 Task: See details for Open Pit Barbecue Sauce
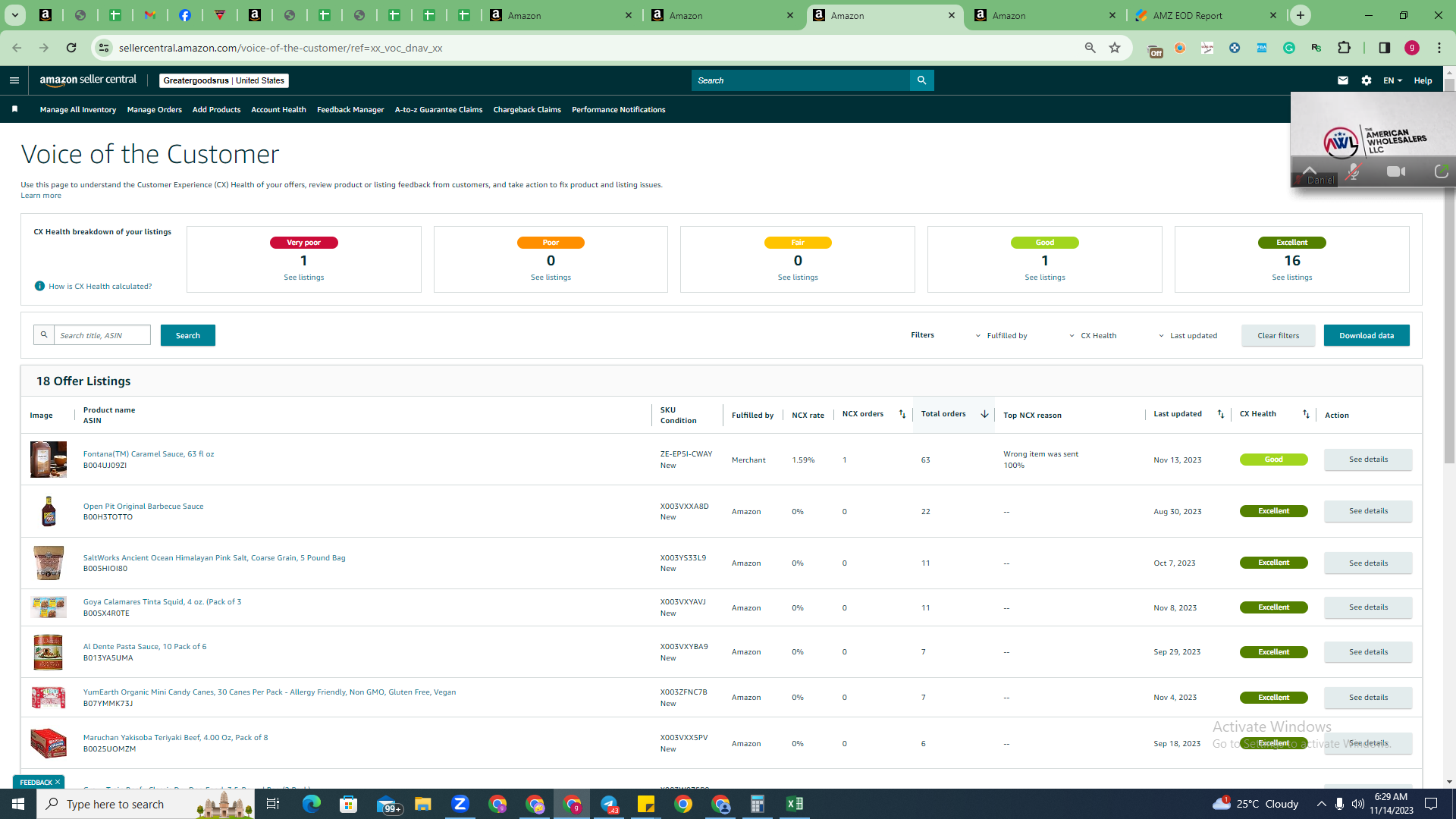pyautogui.click(x=1368, y=511)
